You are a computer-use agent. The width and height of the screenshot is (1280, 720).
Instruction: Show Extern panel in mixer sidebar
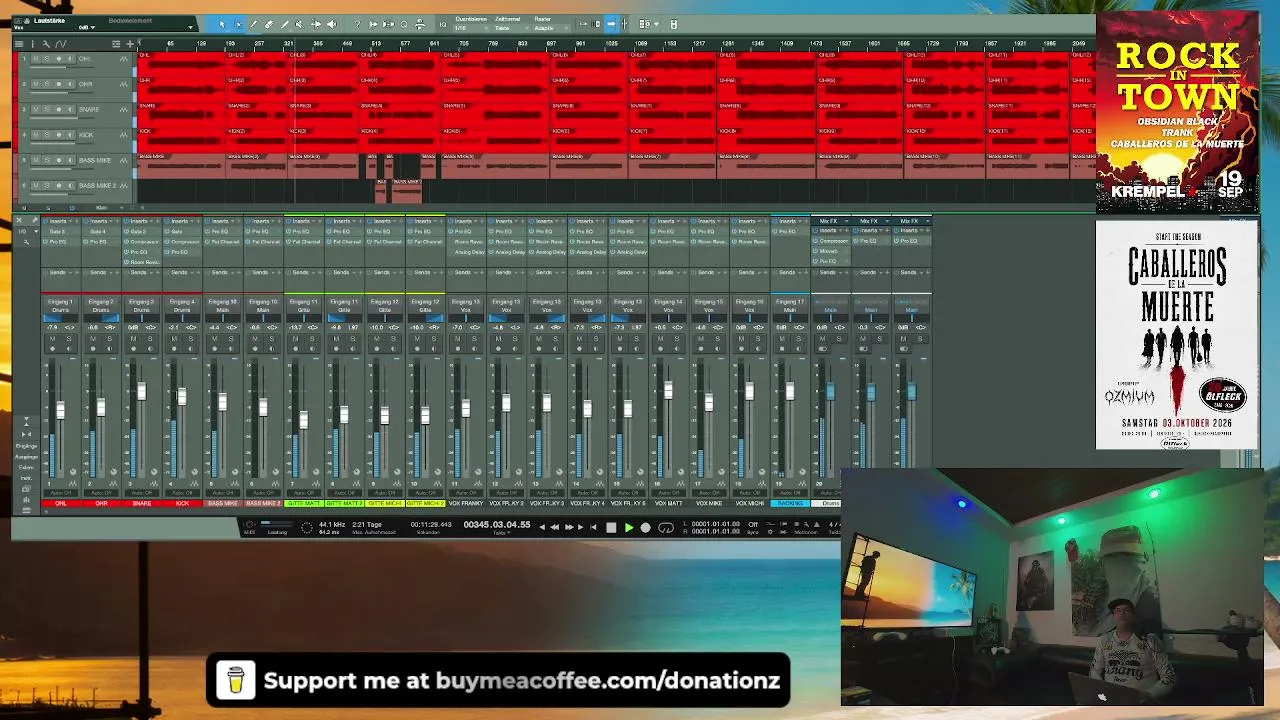[x=26, y=467]
